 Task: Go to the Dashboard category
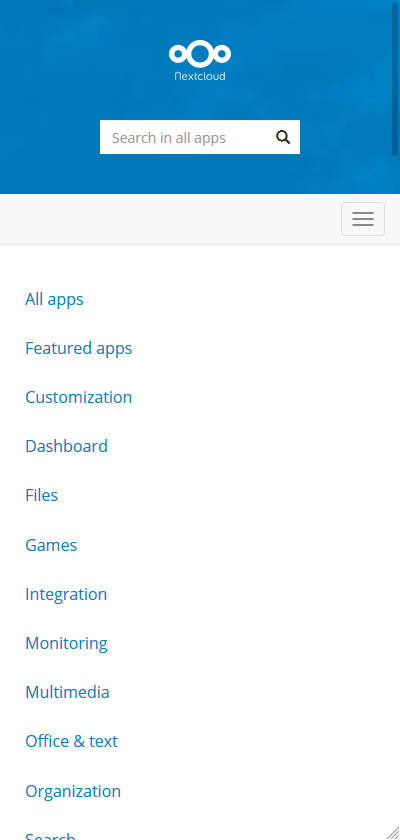click(x=66, y=446)
